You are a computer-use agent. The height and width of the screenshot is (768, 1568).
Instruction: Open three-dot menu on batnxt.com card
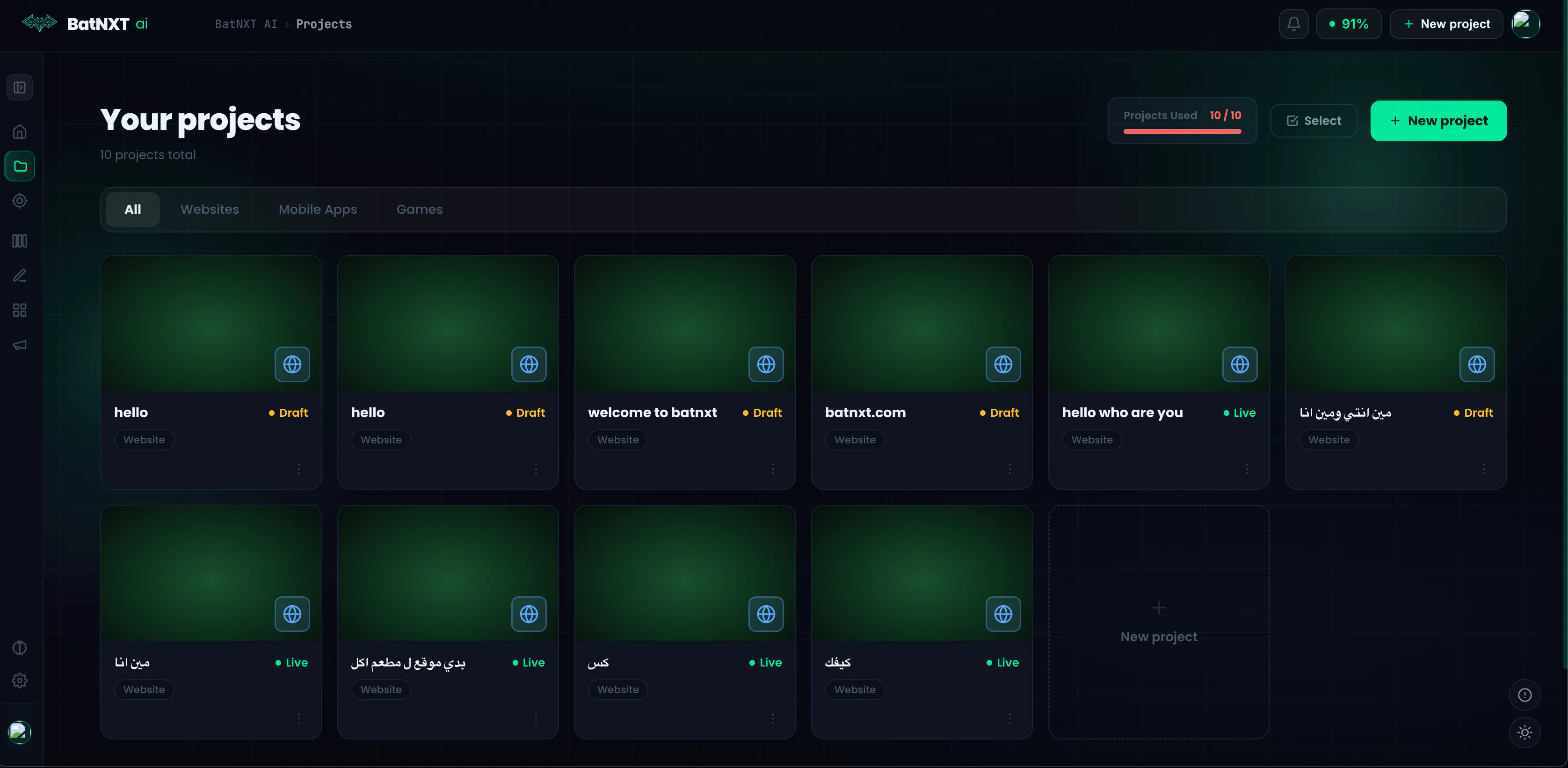point(1010,469)
